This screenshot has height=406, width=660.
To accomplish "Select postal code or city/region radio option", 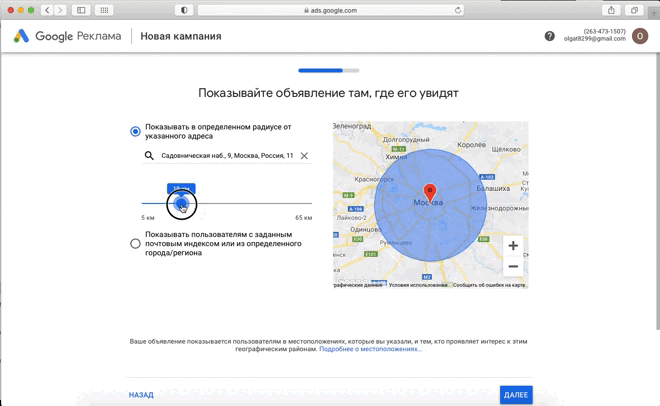I will pyautogui.click(x=135, y=244).
